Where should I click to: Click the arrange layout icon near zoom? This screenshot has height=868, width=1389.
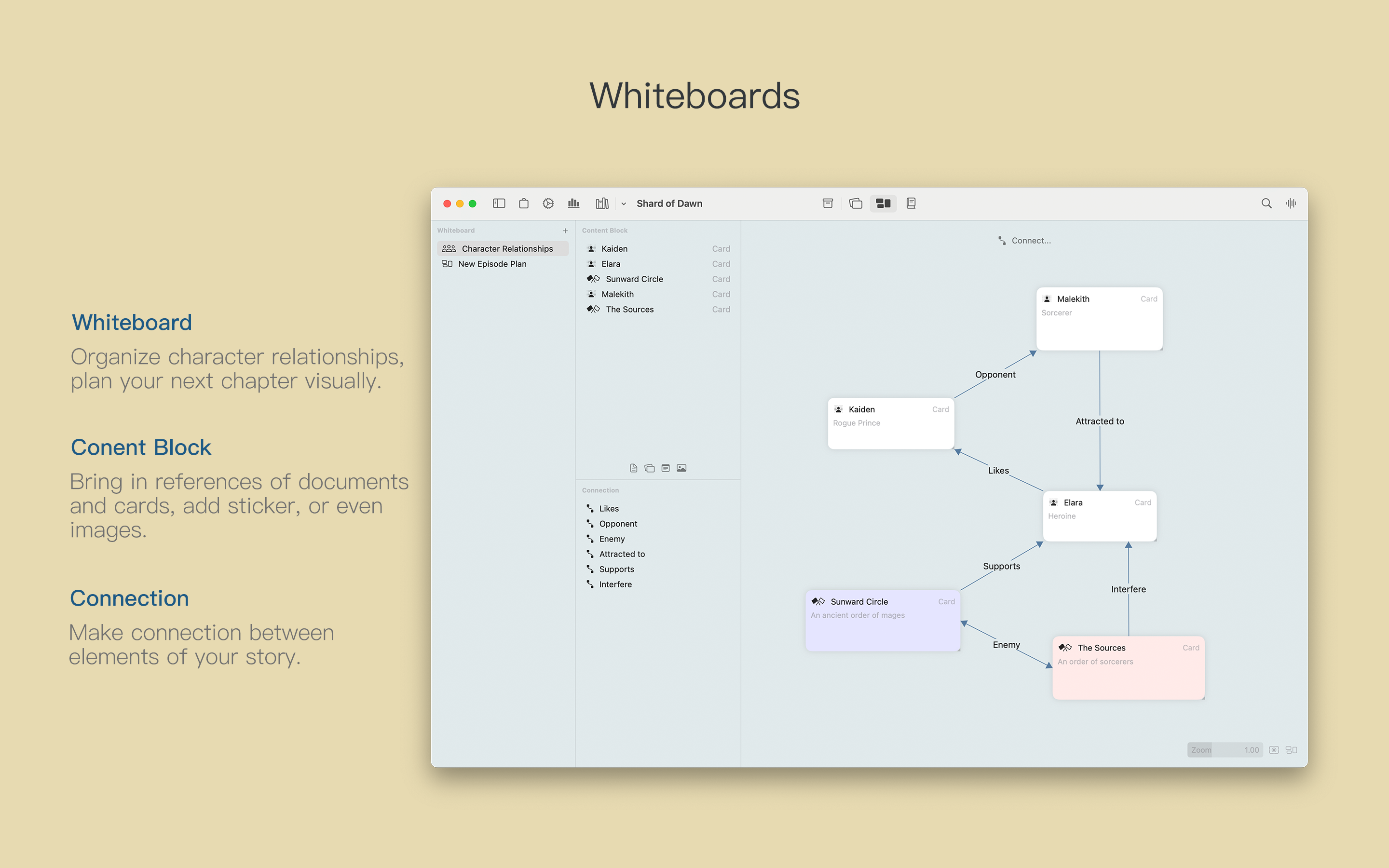[1292, 750]
